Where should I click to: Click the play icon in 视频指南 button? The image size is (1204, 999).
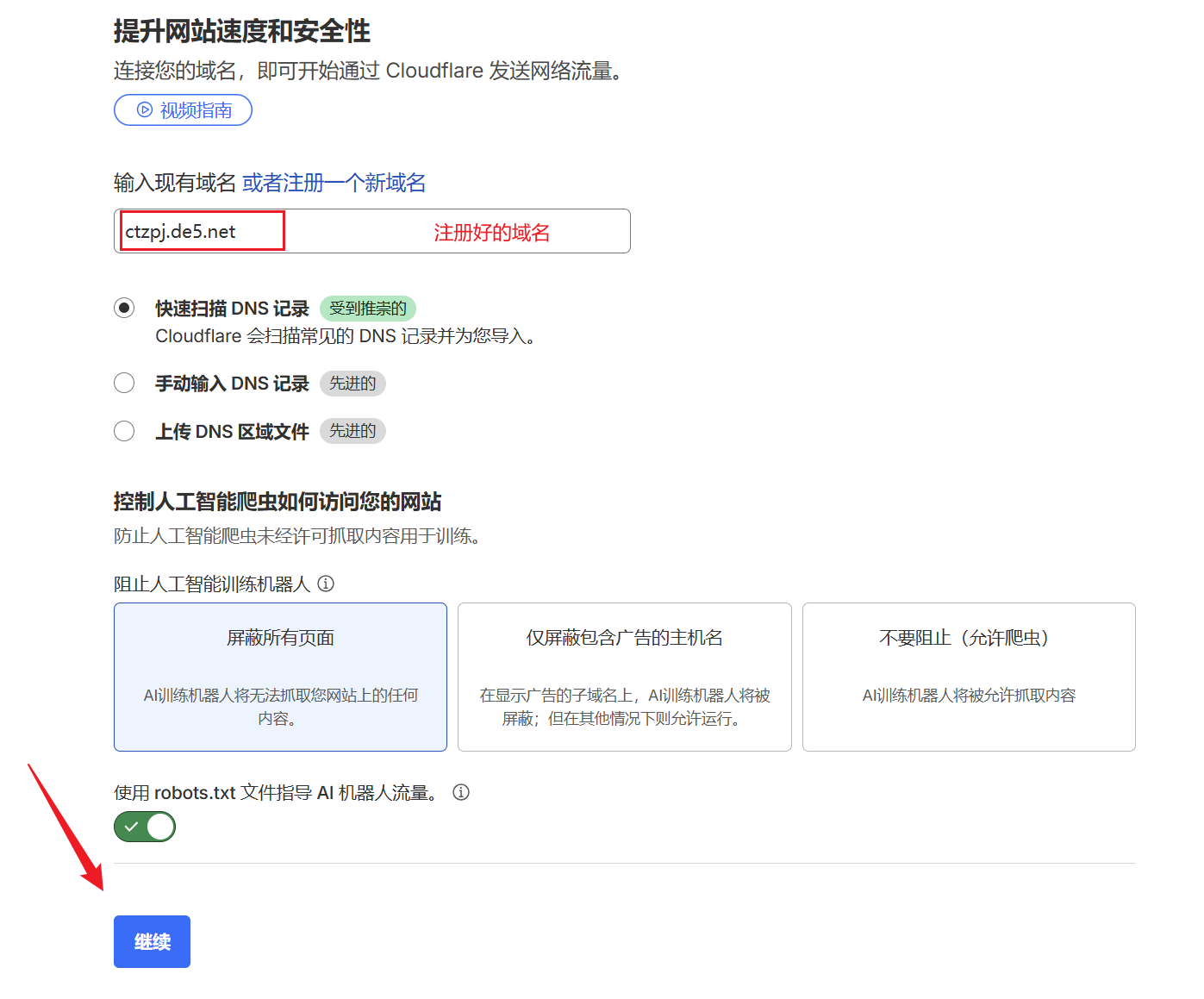(x=145, y=110)
